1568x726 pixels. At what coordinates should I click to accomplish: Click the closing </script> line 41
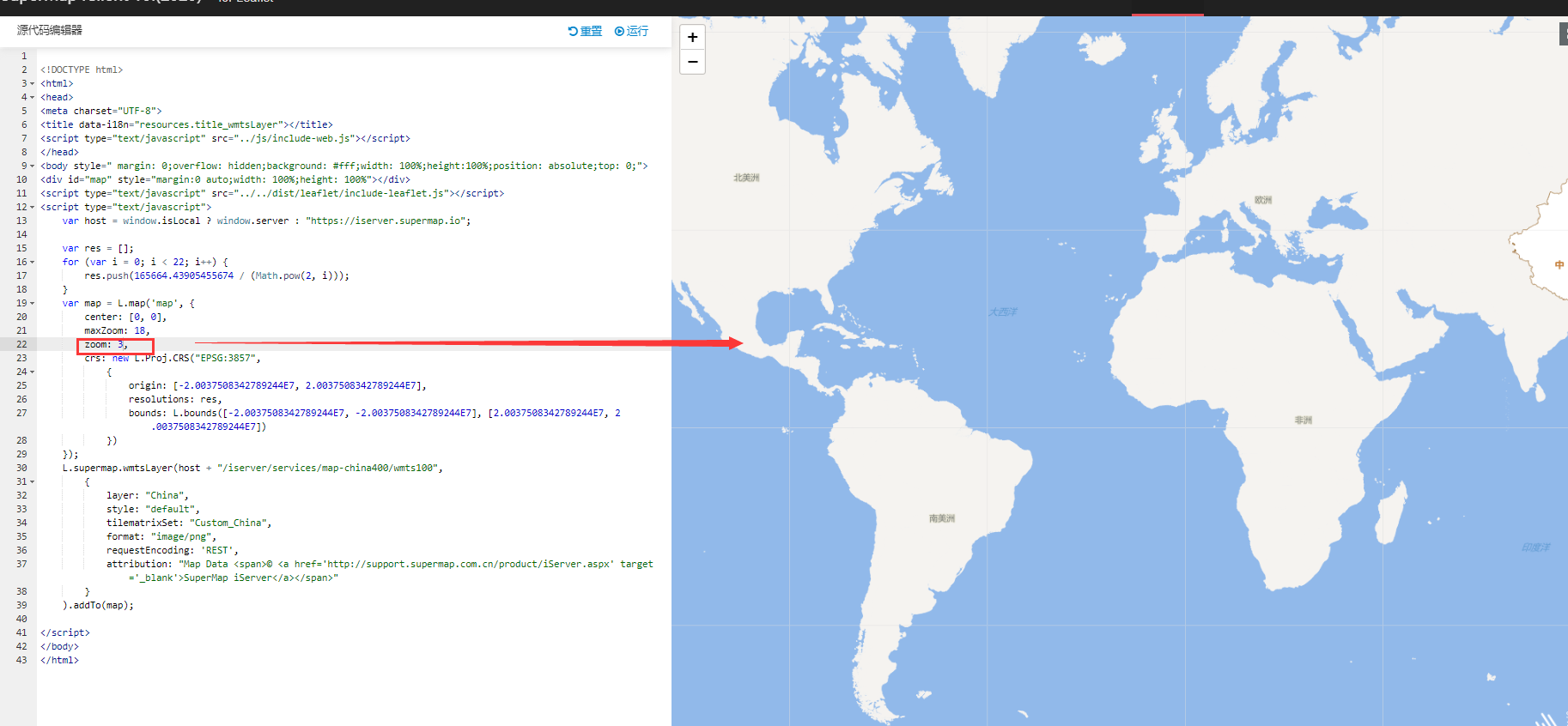coord(65,632)
